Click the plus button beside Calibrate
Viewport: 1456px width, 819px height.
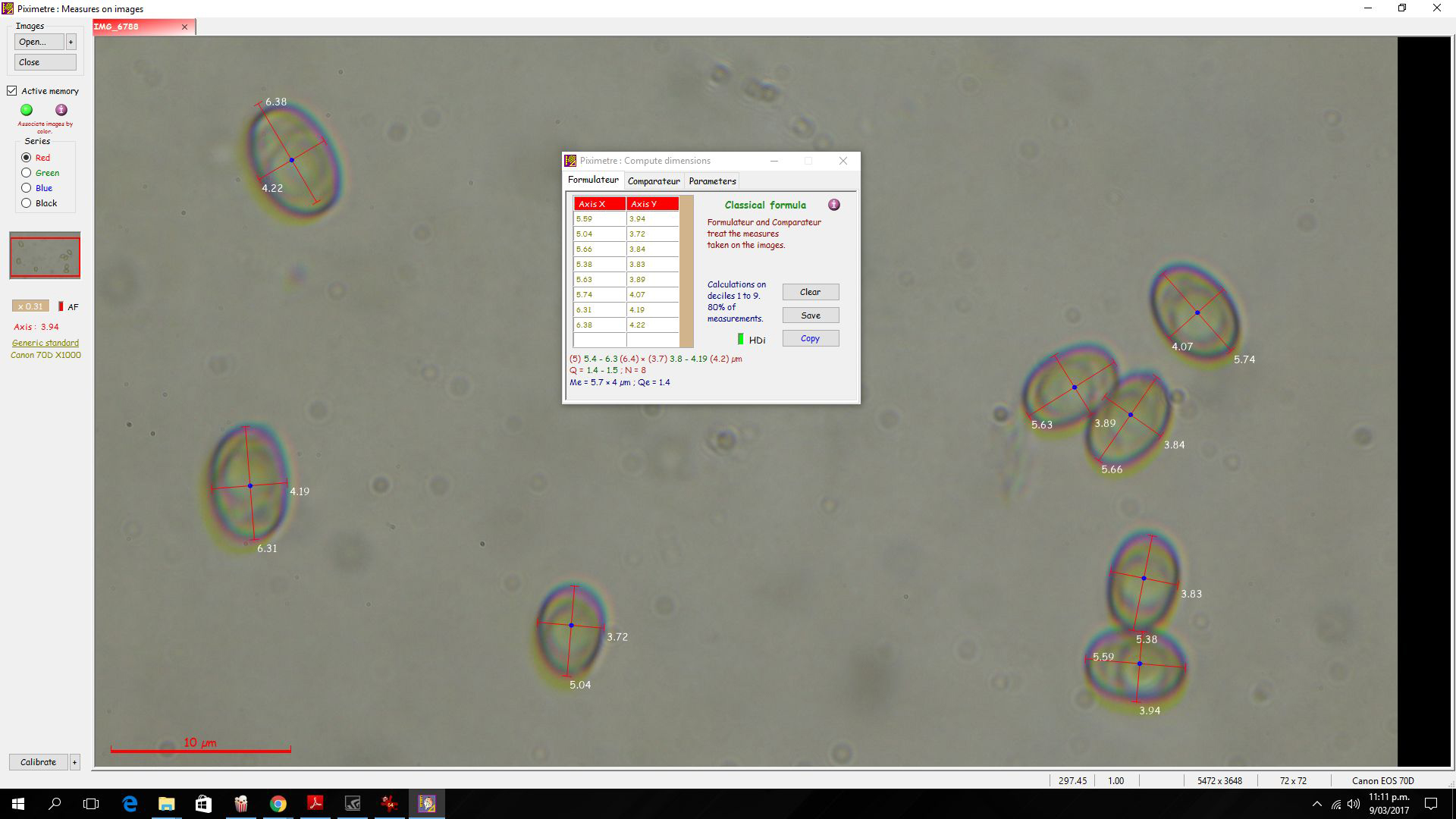74,762
